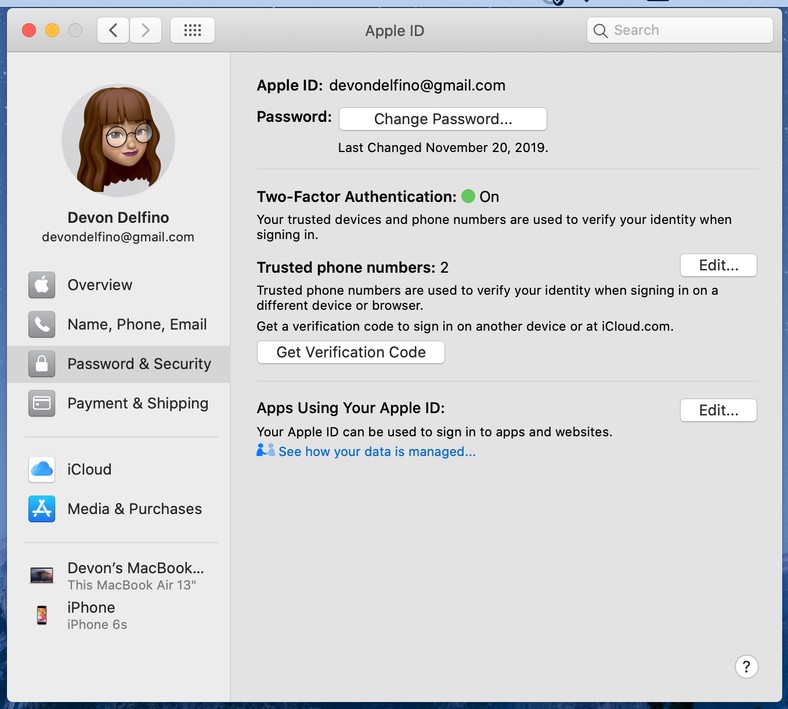The height and width of the screenshot is (709, 788).
Task: Click the phone icon beside Name, Phone, Email
Action: pyautogui.click(x=42, y=324)
